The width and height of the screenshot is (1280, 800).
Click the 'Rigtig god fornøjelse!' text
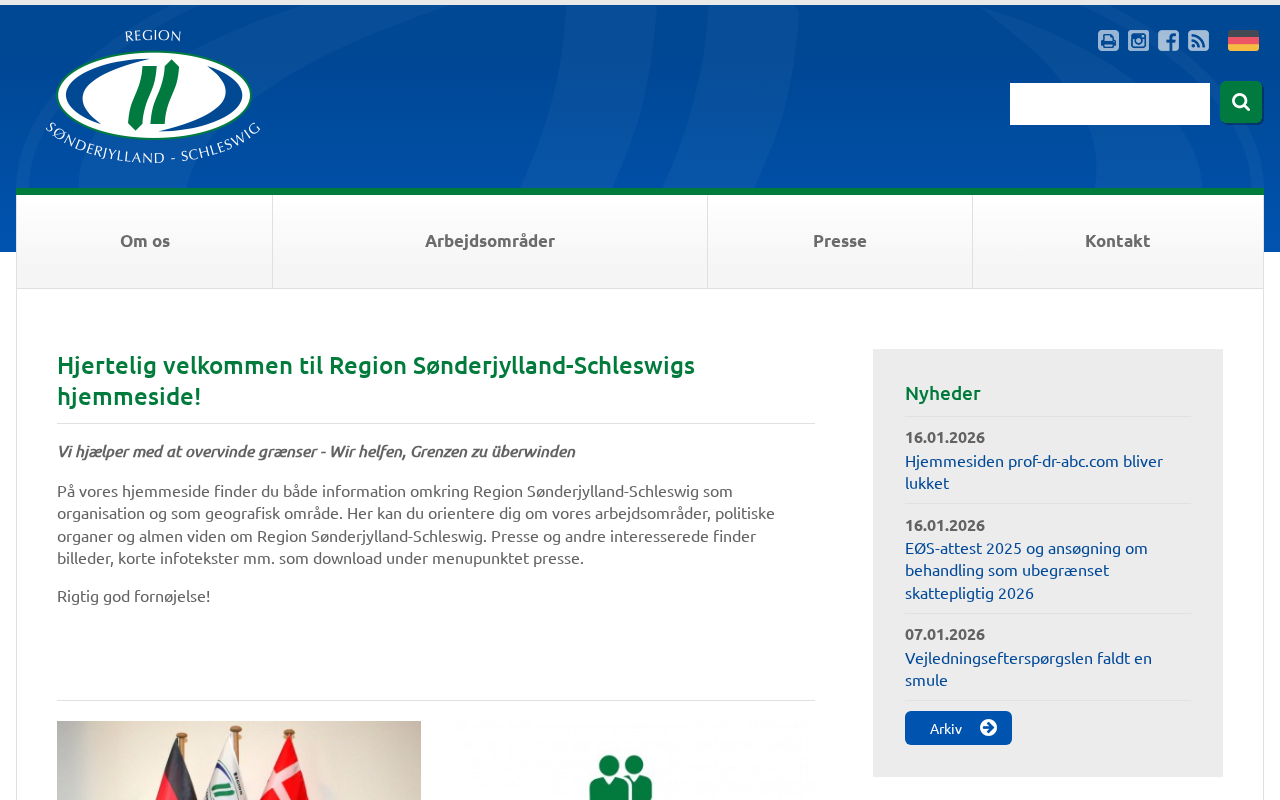point(134,596)
